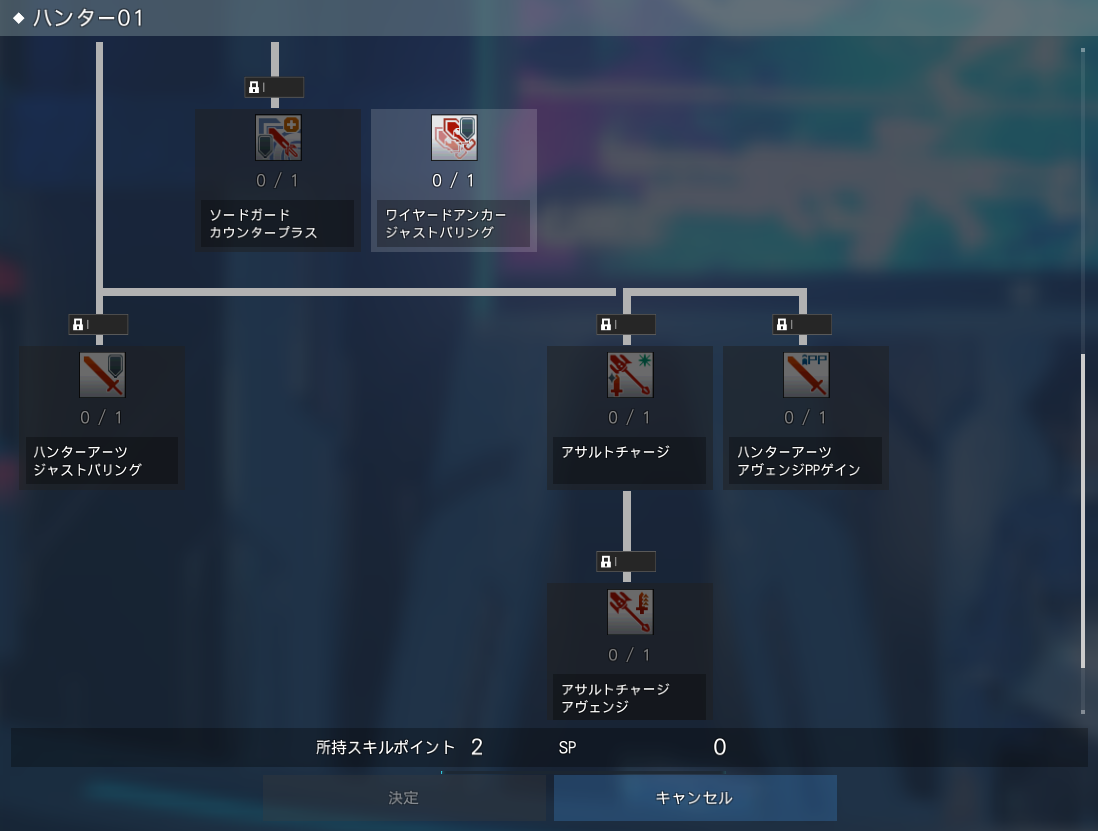Pick the ハンターアーツ アヴェンジPPゲイン skill icon
1098x831 pixels.
[x=806, y=375]
